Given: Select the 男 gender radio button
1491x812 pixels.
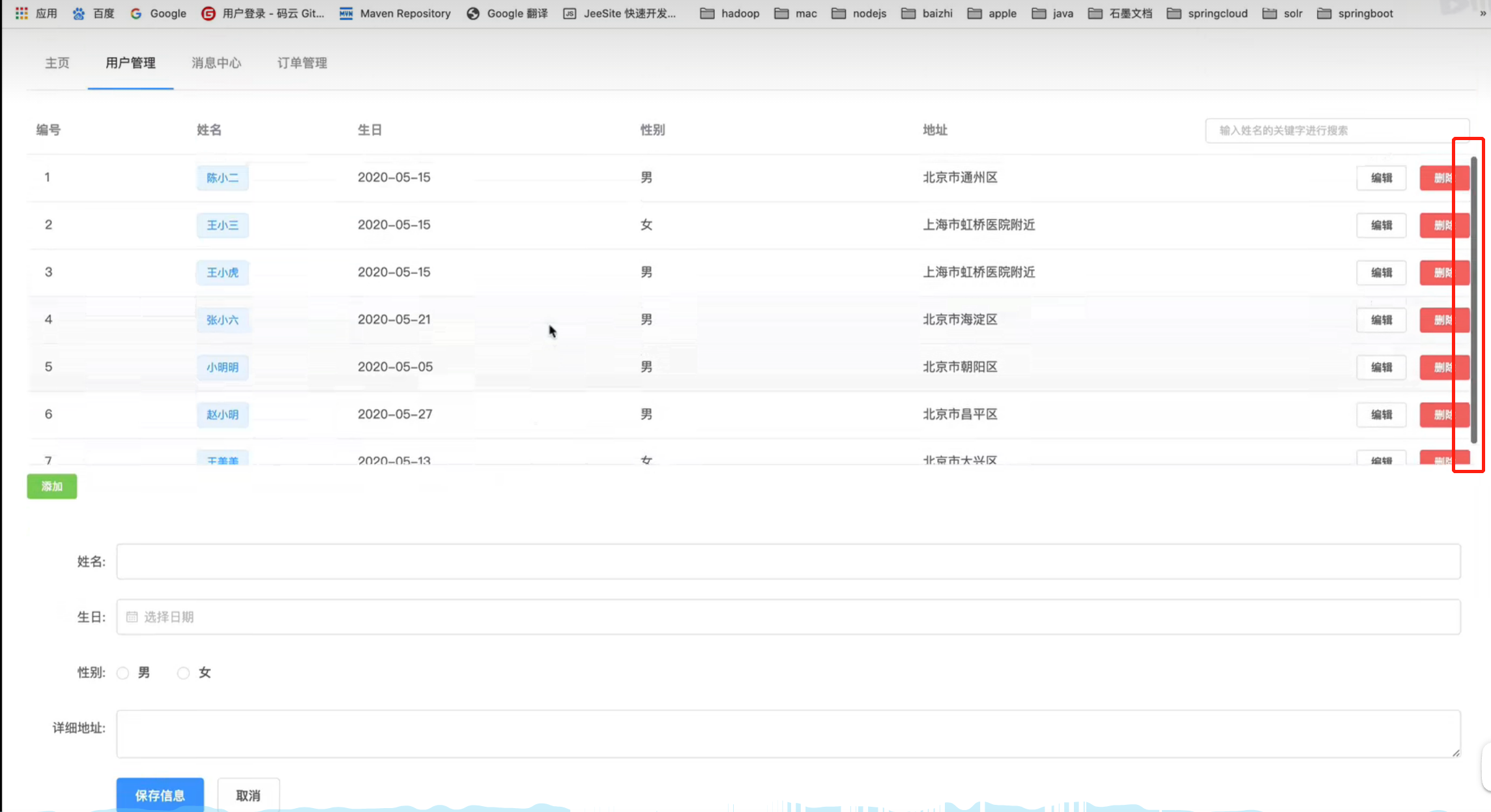Looking at the screenshot, I should pos(123,673).
